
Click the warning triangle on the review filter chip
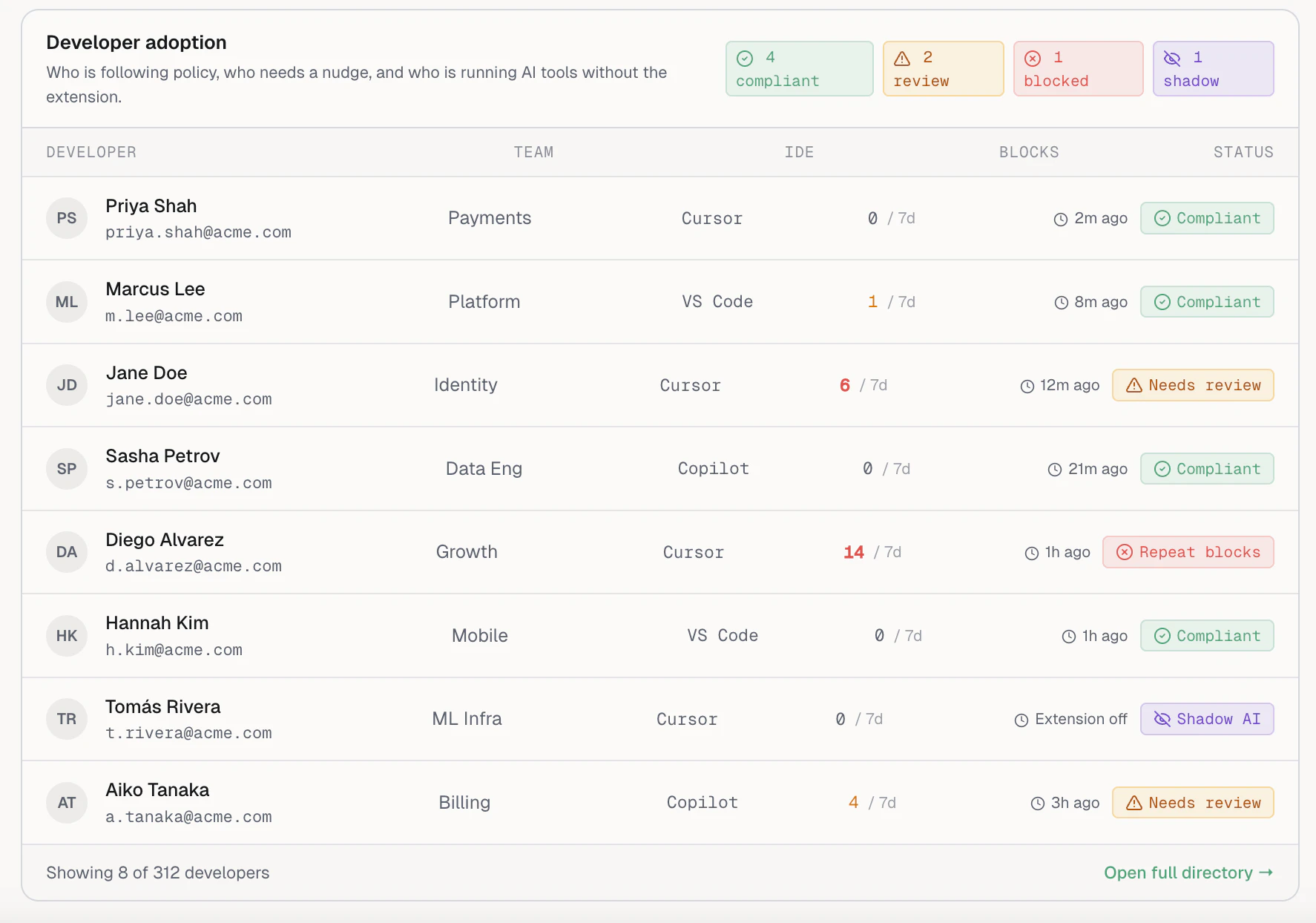(x=902, y=57)
